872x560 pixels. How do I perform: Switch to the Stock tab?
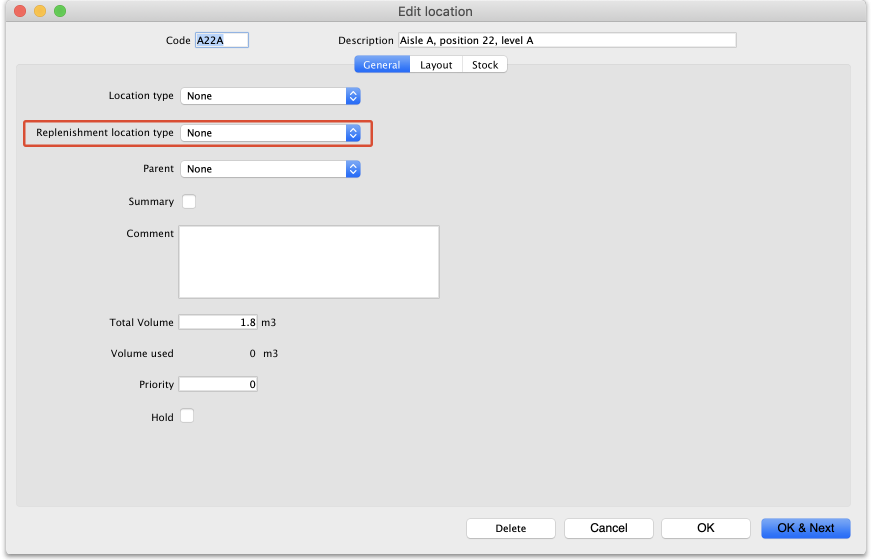485,65
